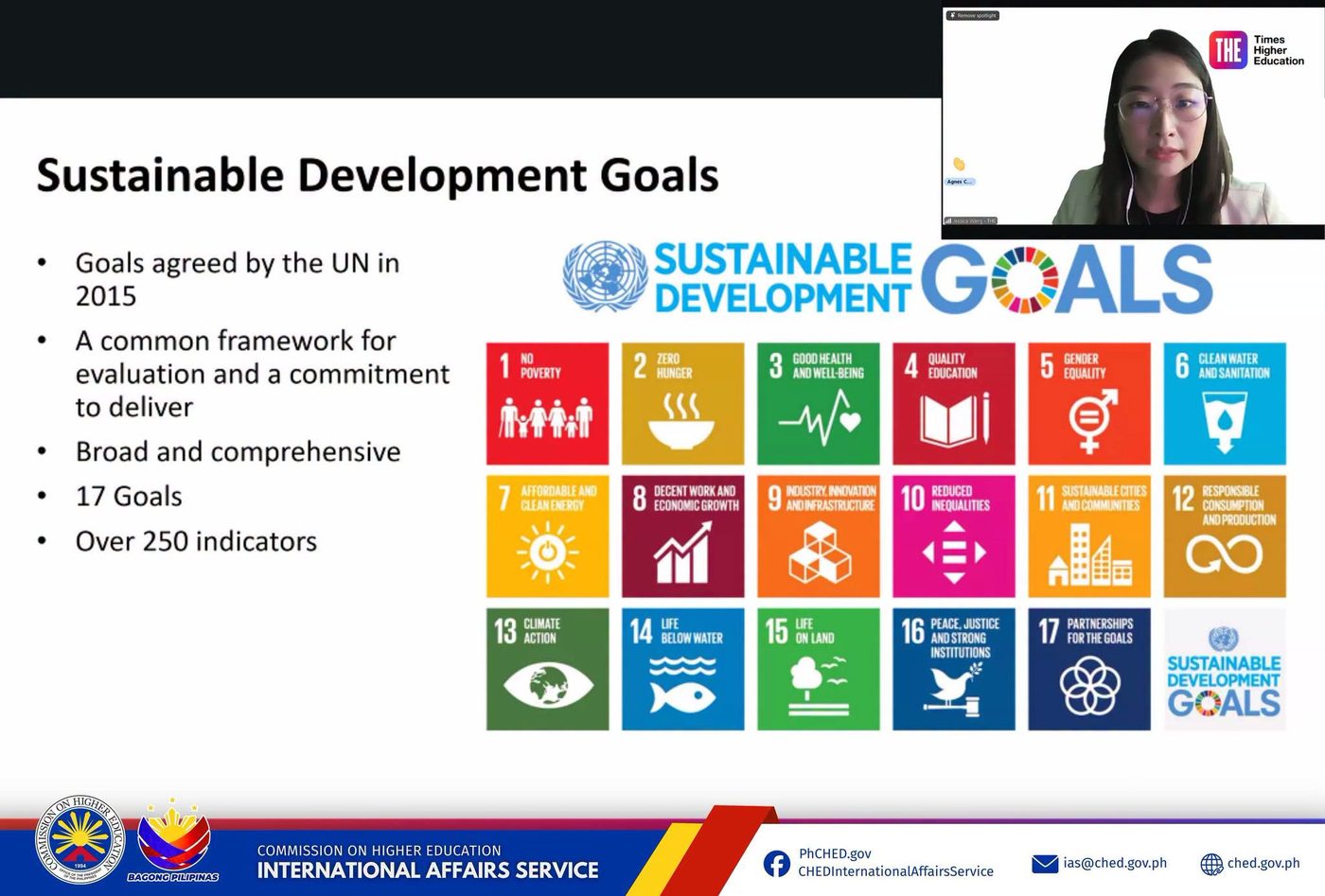Click the UN emblem in the SDG banner
The height and width of the screenshot is (896, 1325).
(606, 276)
